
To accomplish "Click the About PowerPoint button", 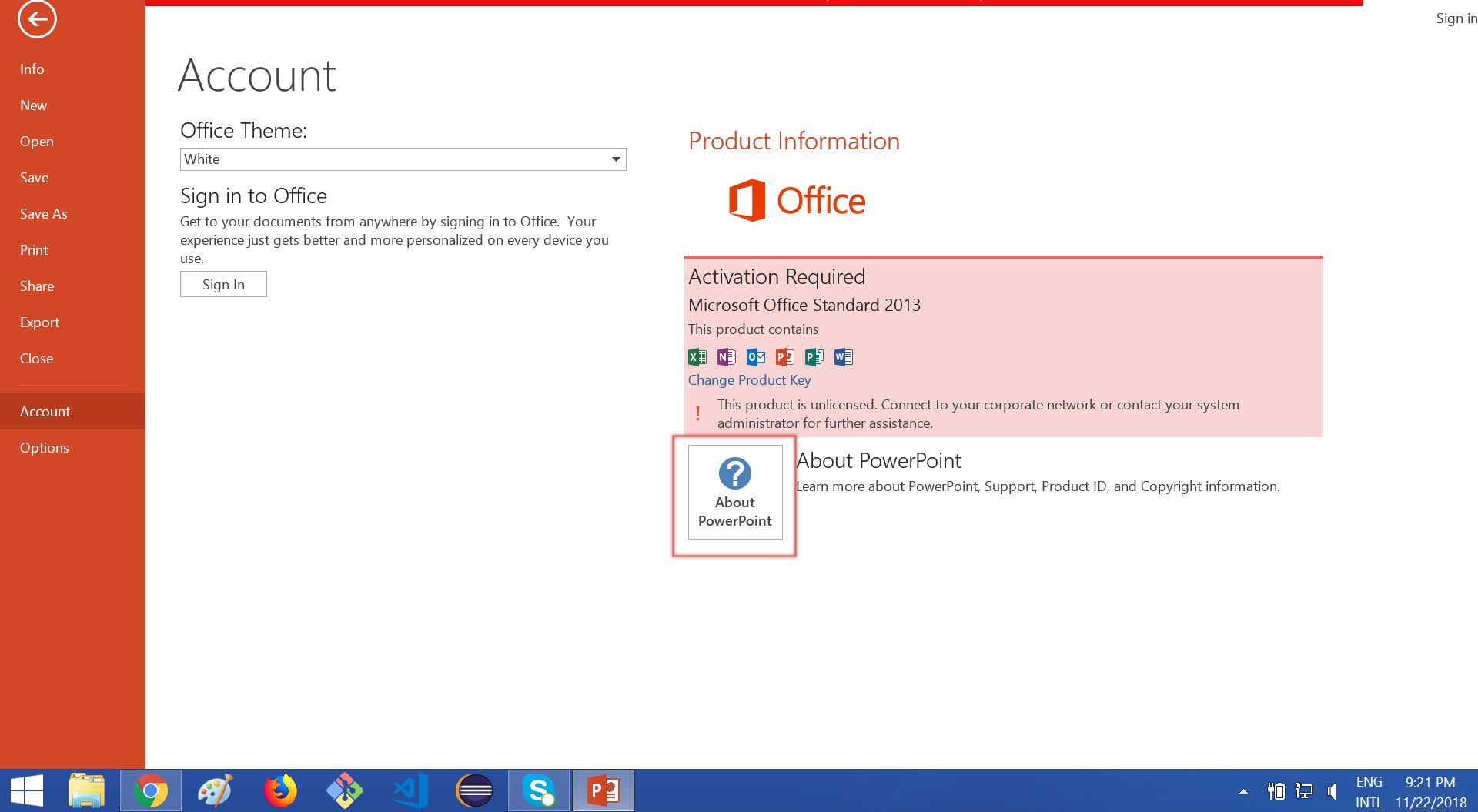I will 735,492.
